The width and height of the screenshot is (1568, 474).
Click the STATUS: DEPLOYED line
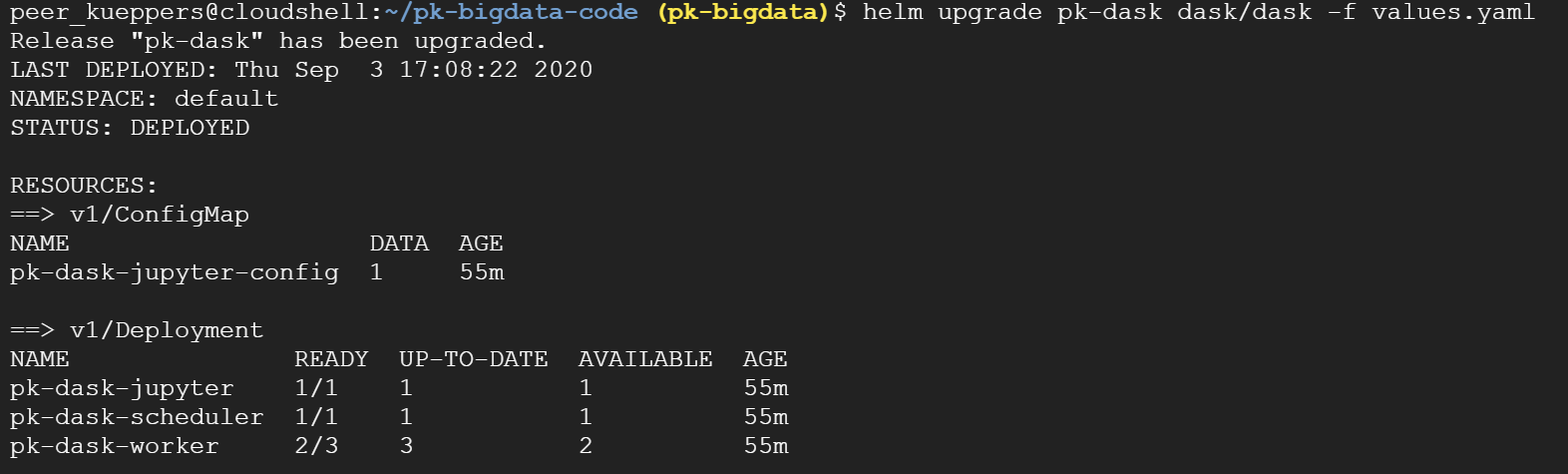point(130,128)
